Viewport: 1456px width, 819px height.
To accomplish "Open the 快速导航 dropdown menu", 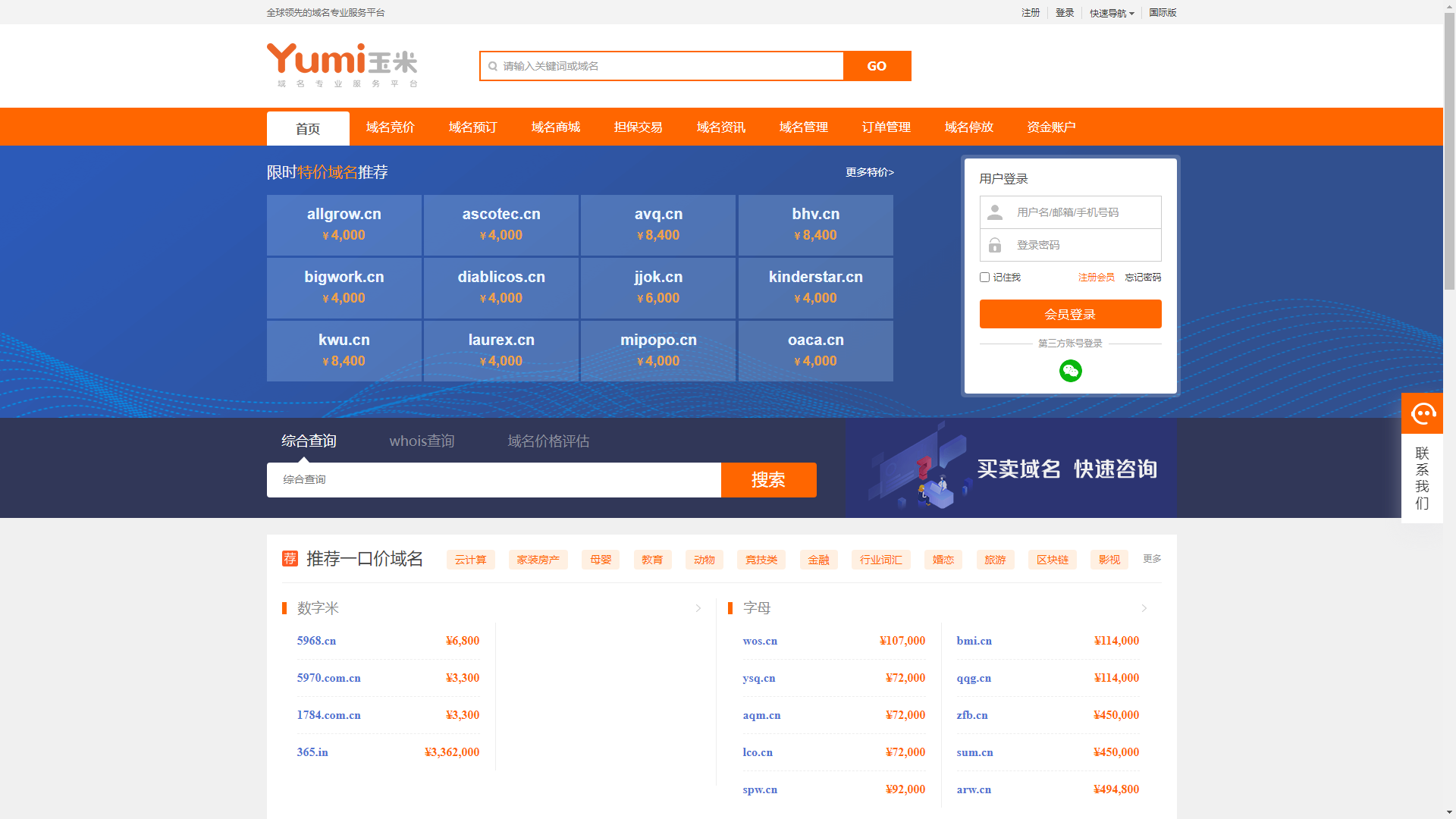I will [1112, 13].
